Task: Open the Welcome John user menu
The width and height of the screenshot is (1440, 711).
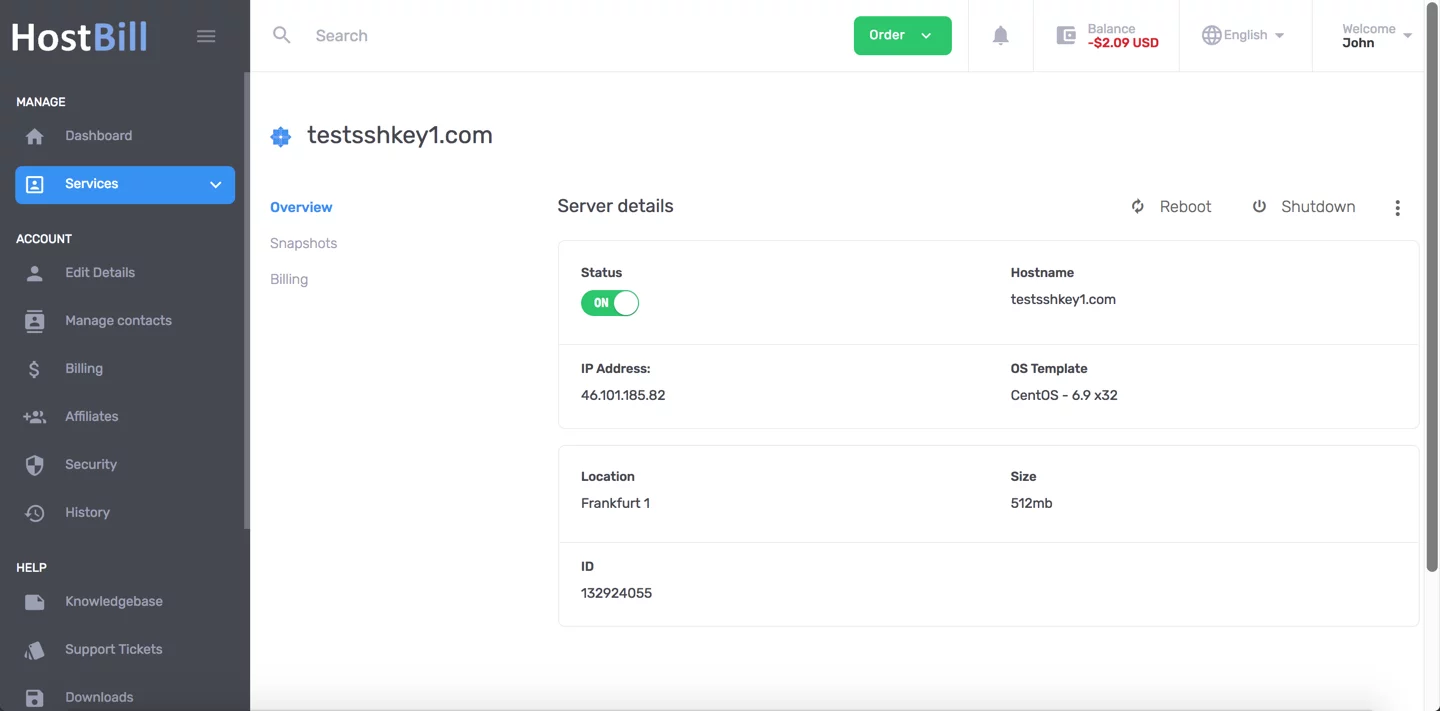Action: [x=1376, y=36]
